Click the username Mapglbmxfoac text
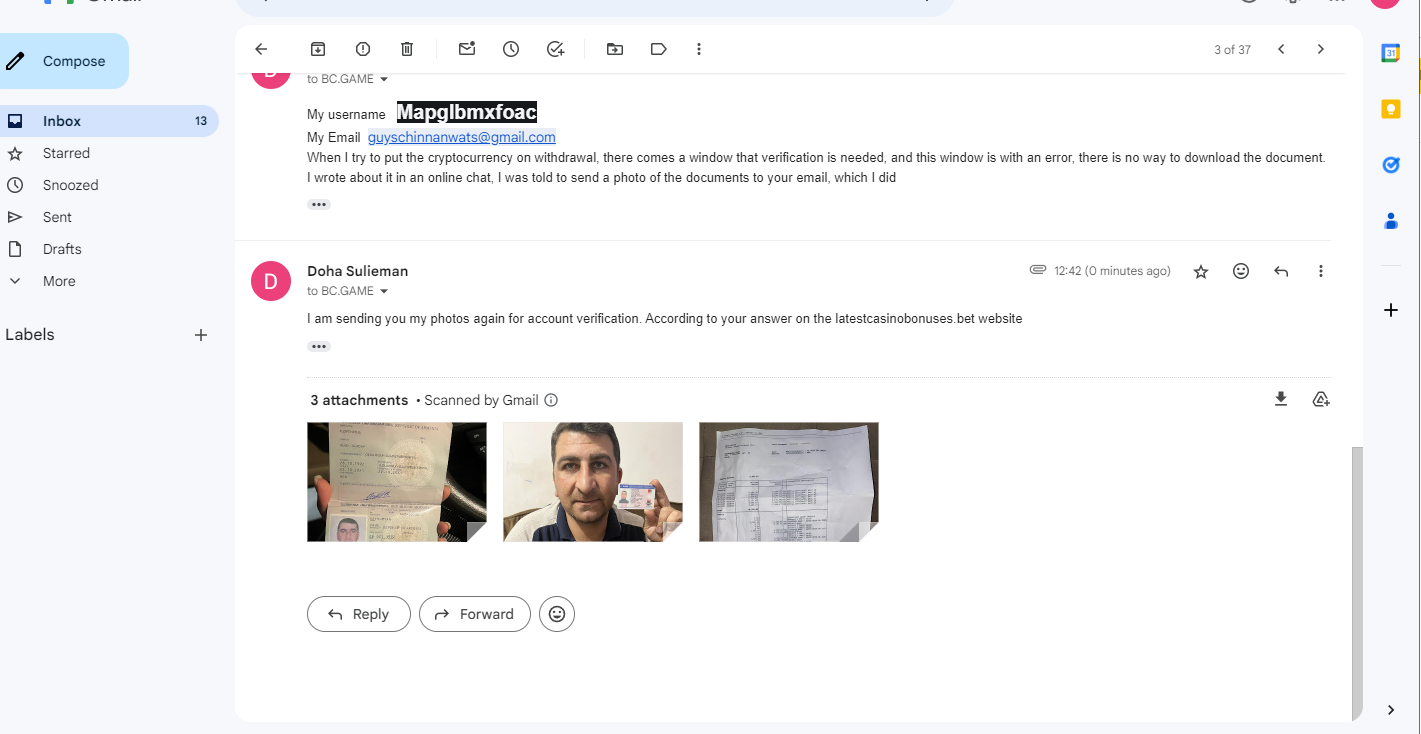 point(467,112)
